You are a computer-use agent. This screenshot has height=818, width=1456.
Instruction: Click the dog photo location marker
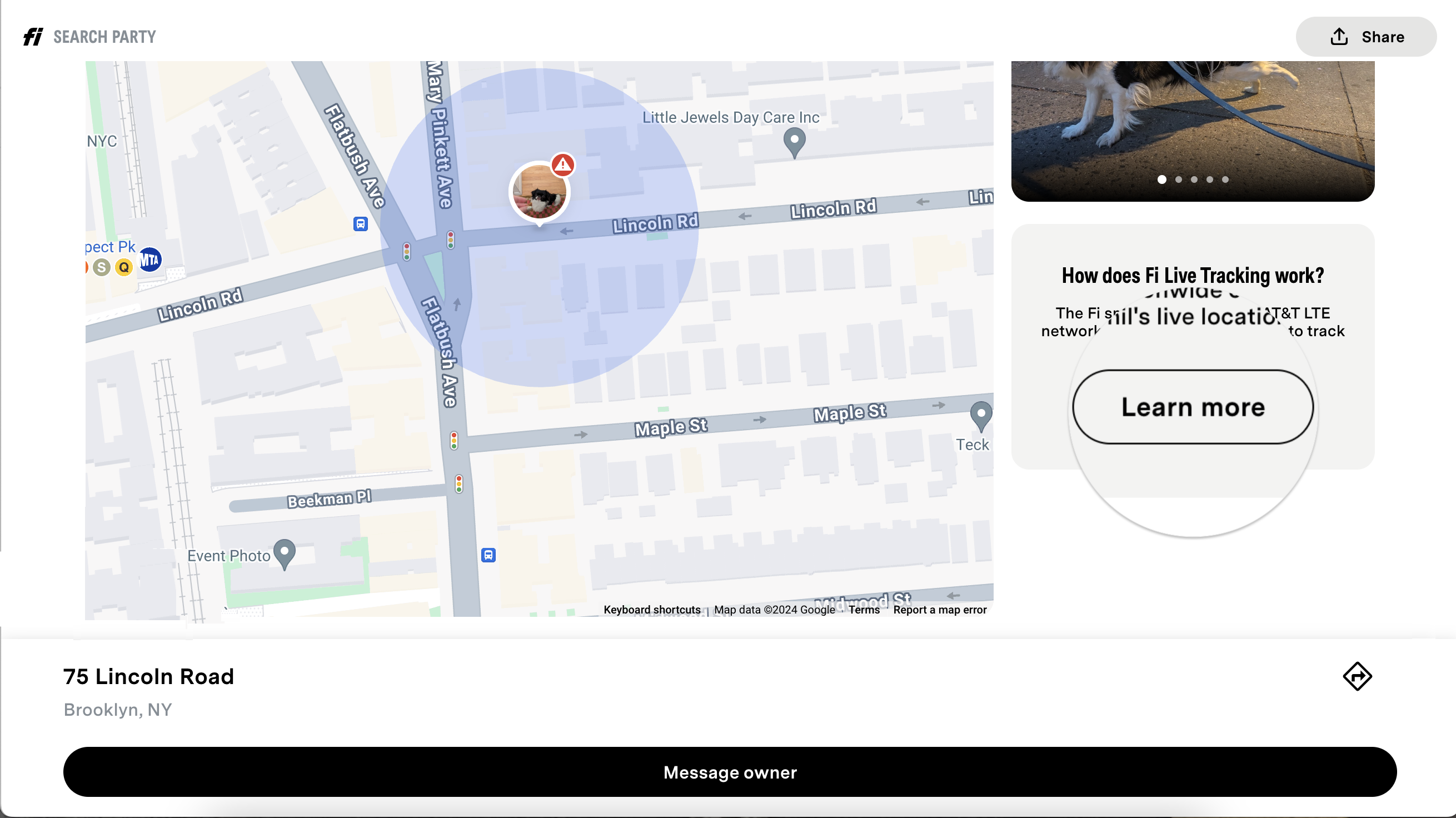(x=539, y=193)
